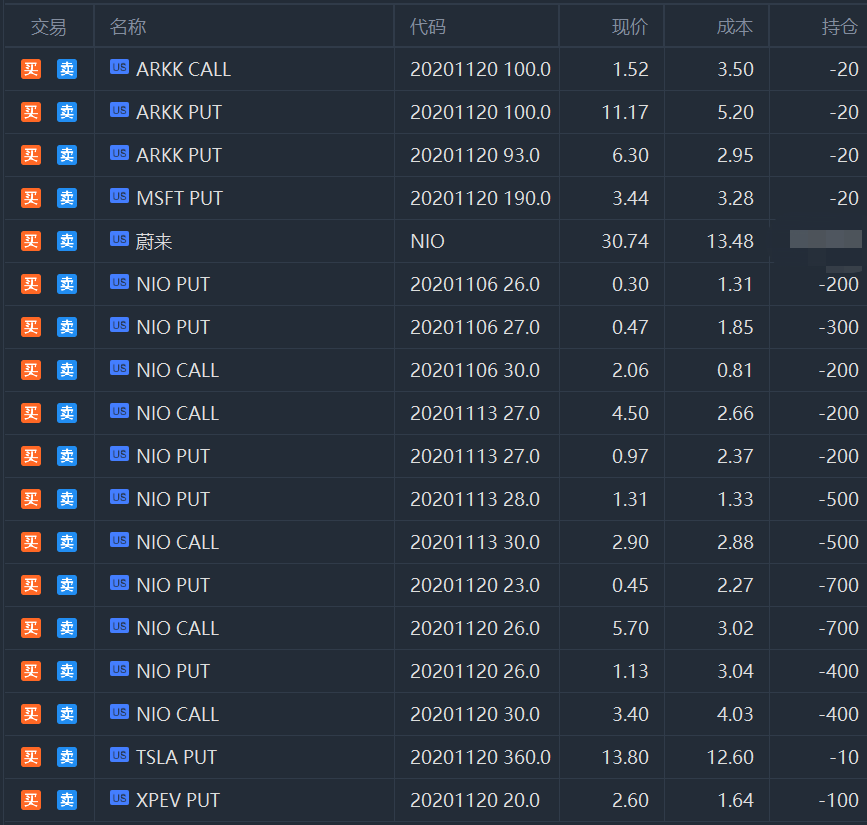
Task: Buy the ARKK PUT 20201120 100.0 option
Action: (x=31, y=112)
